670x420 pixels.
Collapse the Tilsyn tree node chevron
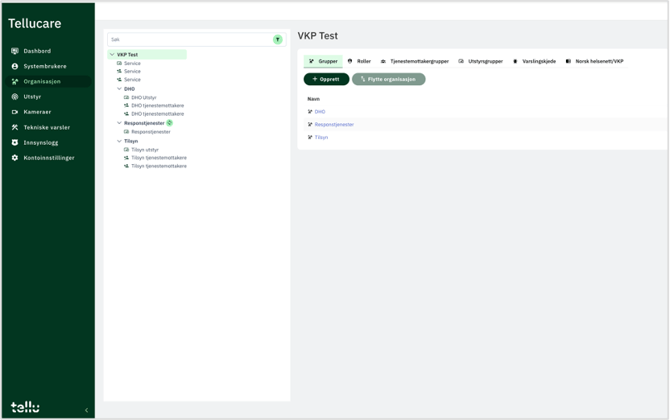(119, 141)
